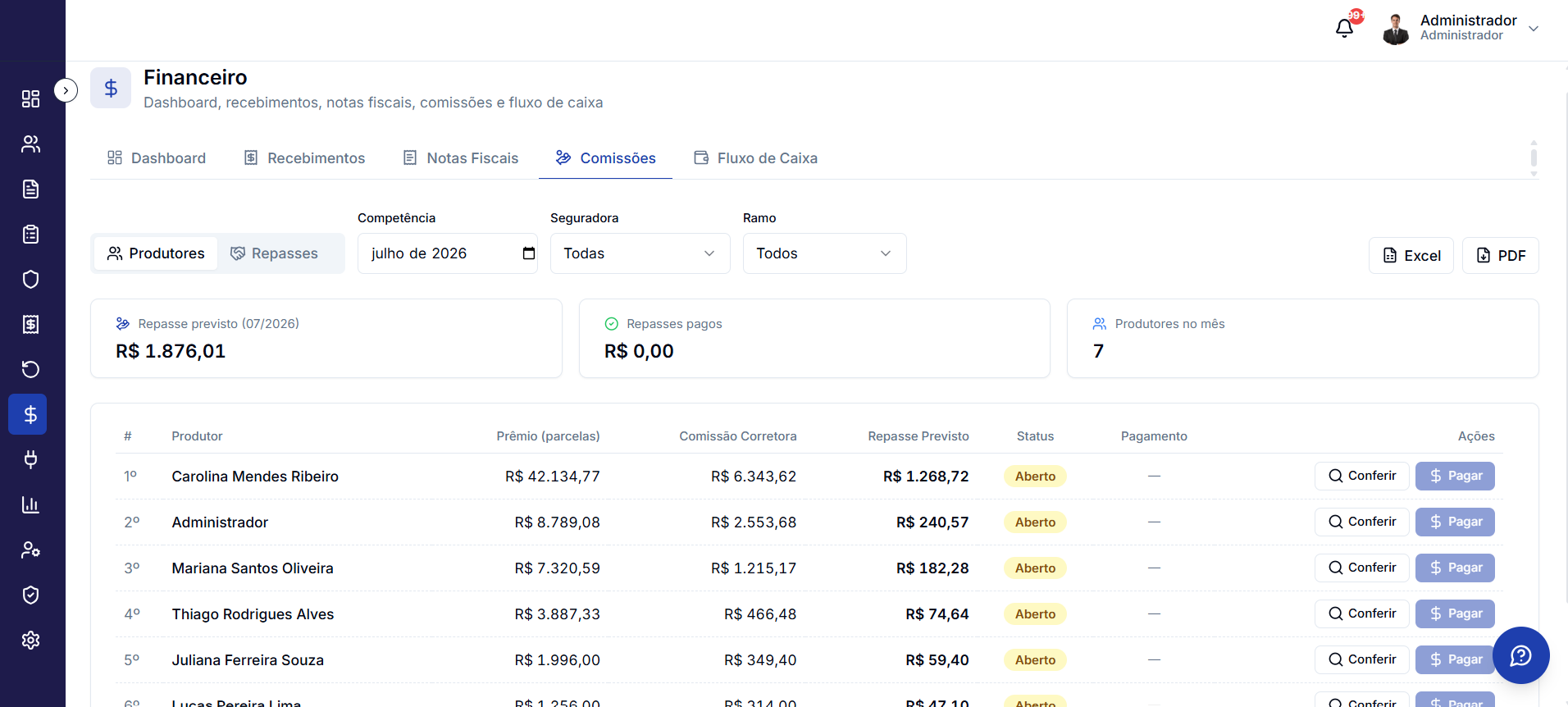Switch to the Fluxo de Caixa tab
The image size is (1568, 707).
755,158
